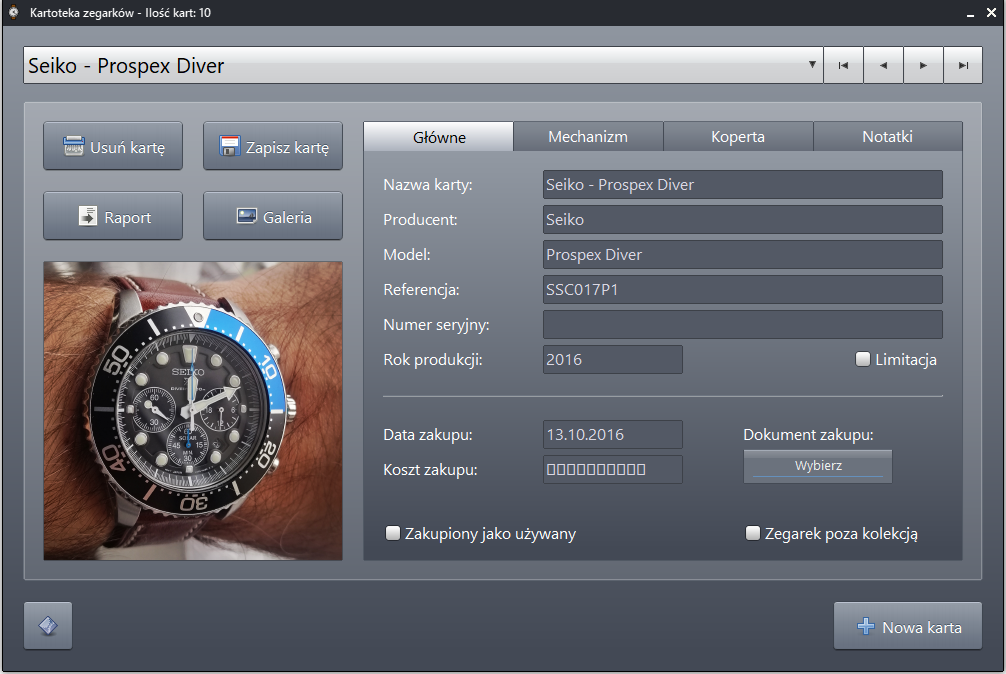Image resolution: width=1006 pixels, height=674 pixels.
Task: Click the Rok produkcji field showing 2016
Action: pyautogui.click(x=612, y=359)
